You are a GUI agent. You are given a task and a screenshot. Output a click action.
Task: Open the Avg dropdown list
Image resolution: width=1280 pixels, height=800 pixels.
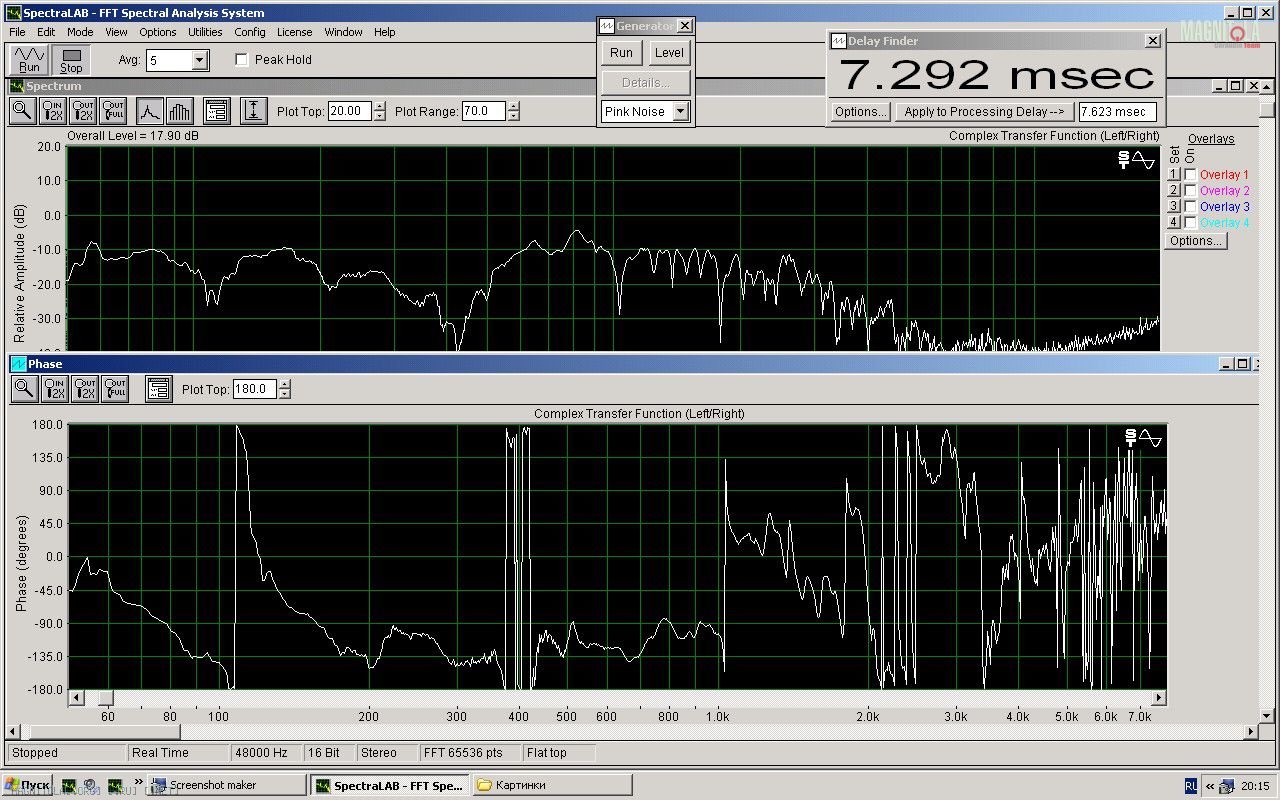tap(200, 61)
